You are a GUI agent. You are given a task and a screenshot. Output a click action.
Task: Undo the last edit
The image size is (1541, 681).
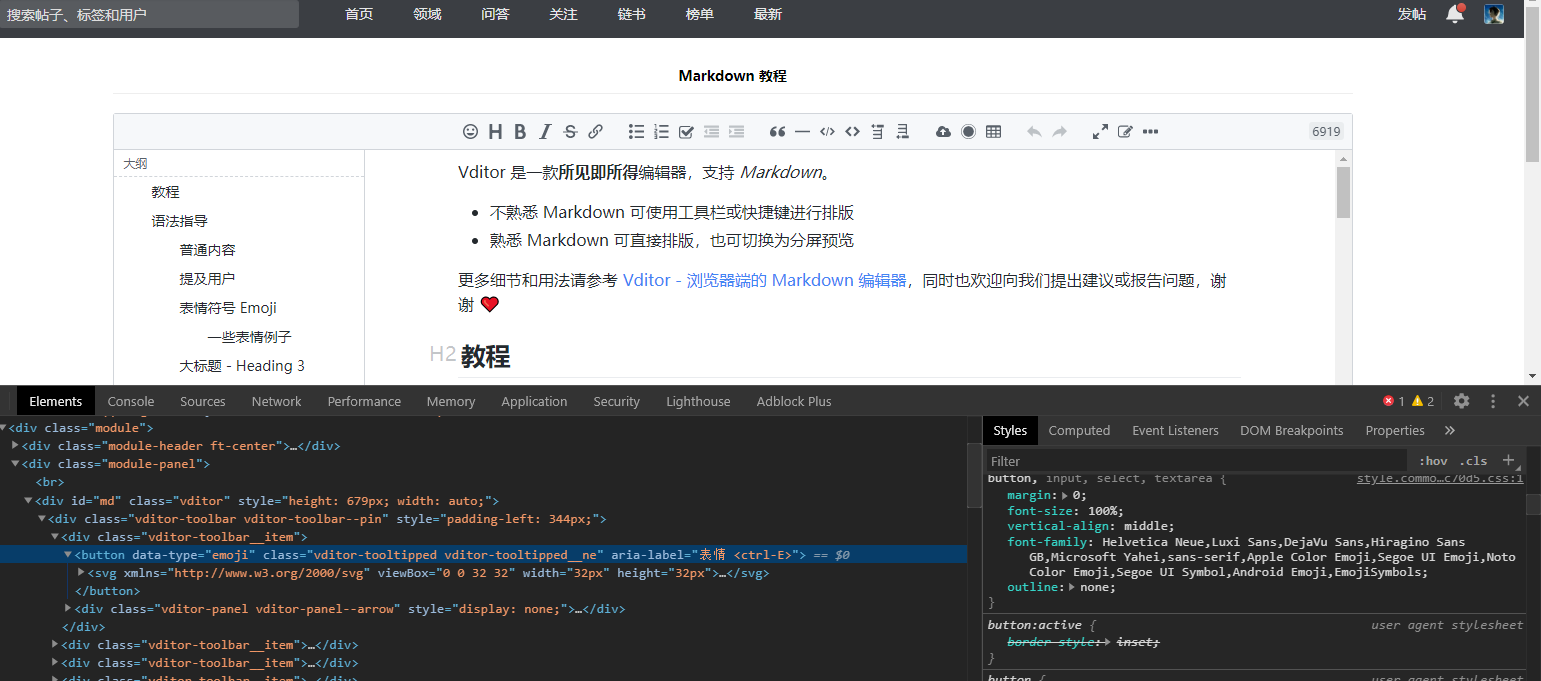1034,131
